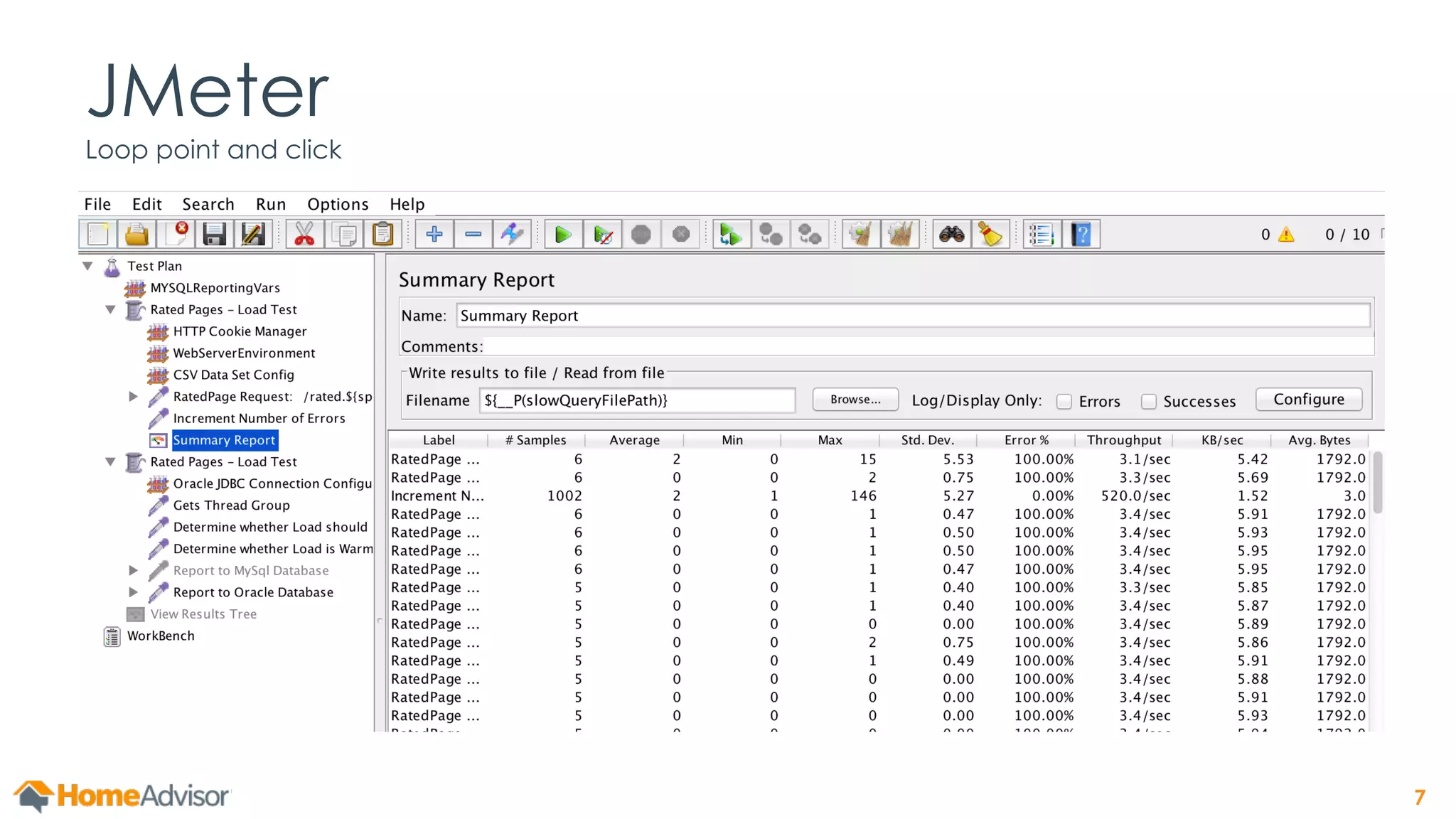The height and width of the screenshot is (819, 1456).
Task: Enable the Successes only checkbox
Action: tap(1149, 402)
